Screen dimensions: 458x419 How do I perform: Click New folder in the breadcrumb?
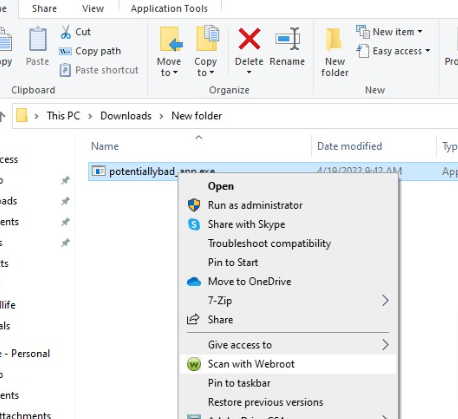click(197, 116)
